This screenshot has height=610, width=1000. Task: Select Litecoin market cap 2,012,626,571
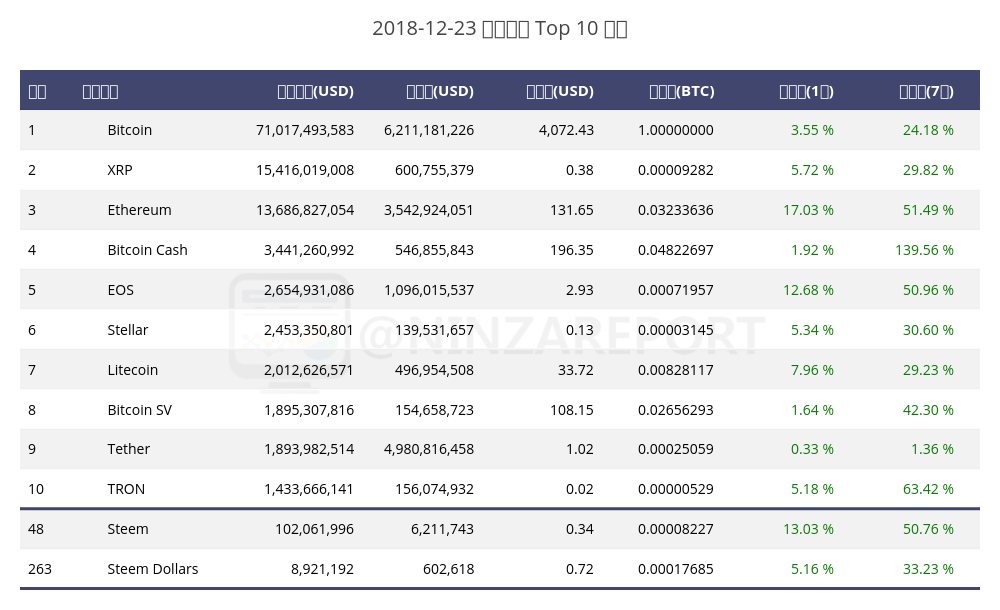pyautogui.click(x=309, y=370)
